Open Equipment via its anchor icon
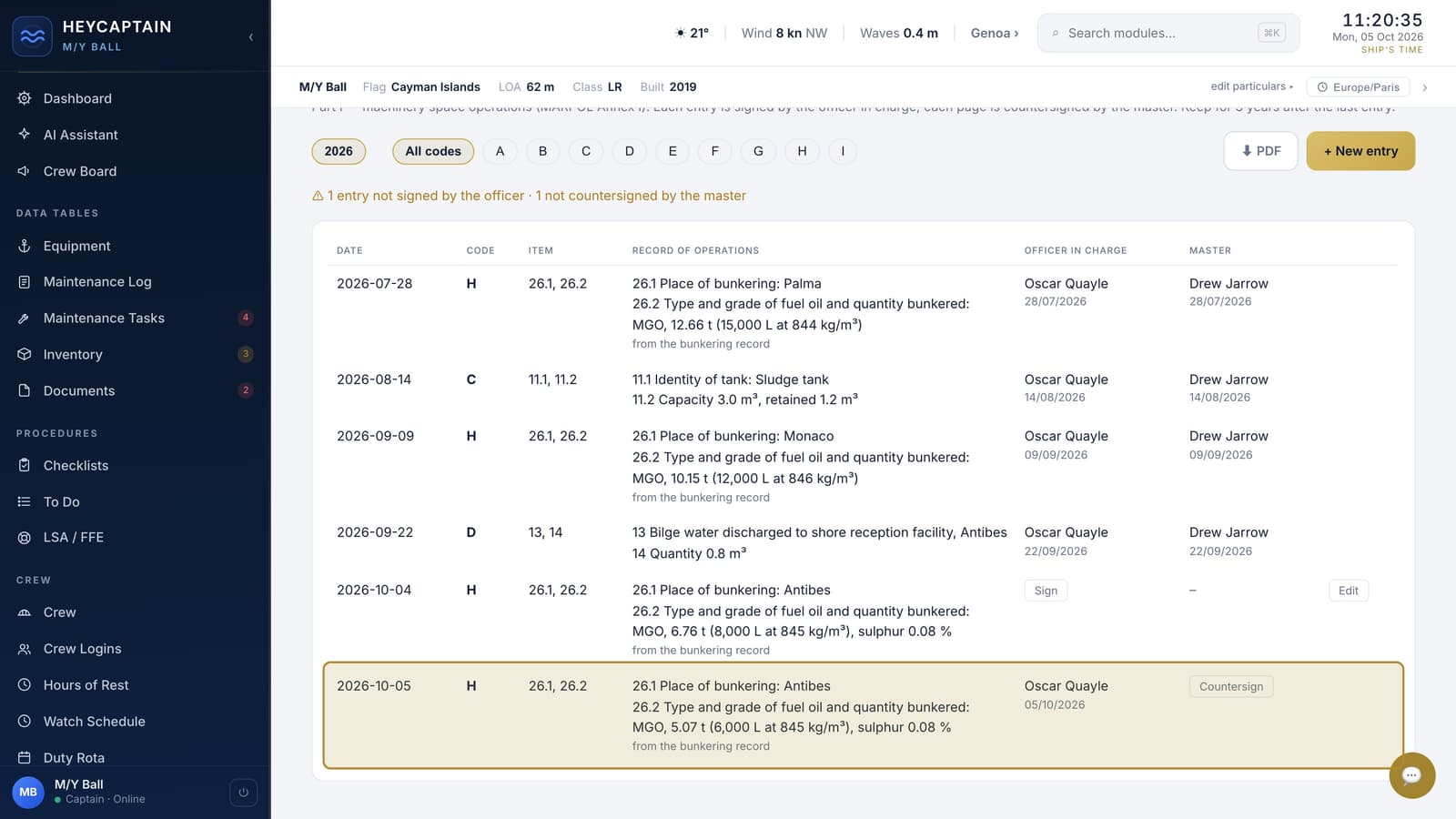 [x=25, y=246]
